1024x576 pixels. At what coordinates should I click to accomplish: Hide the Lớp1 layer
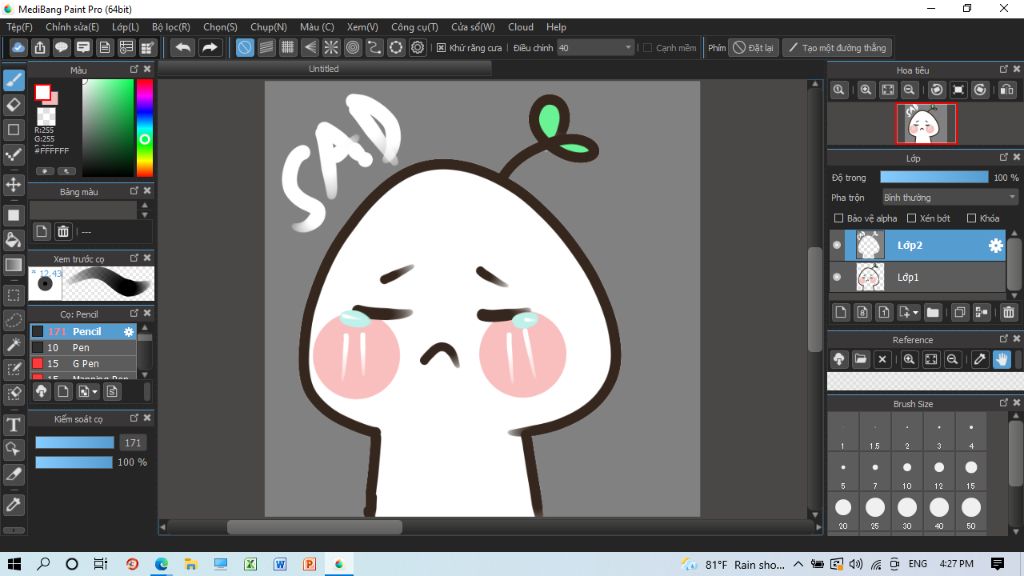(837, 277)
